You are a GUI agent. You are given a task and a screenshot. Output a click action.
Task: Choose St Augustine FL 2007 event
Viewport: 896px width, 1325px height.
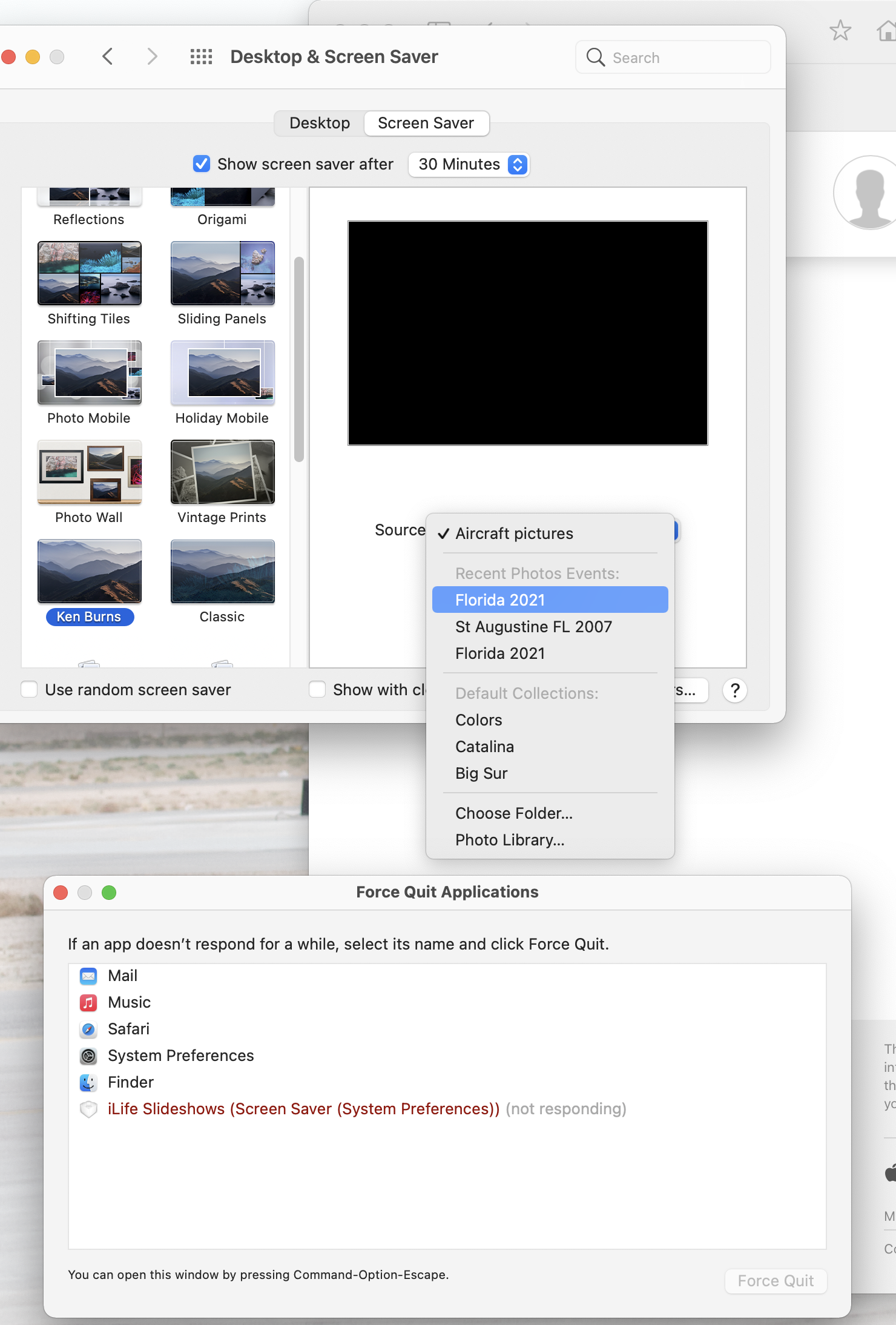550,627
